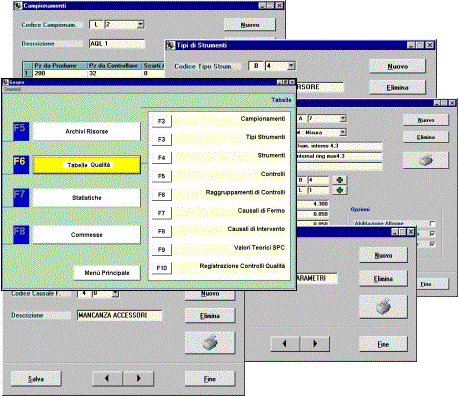This screenshot has width=458, height=396.
Task: Click the left arrow in the ARAMETRI window
Action: (x=285, y=344)
